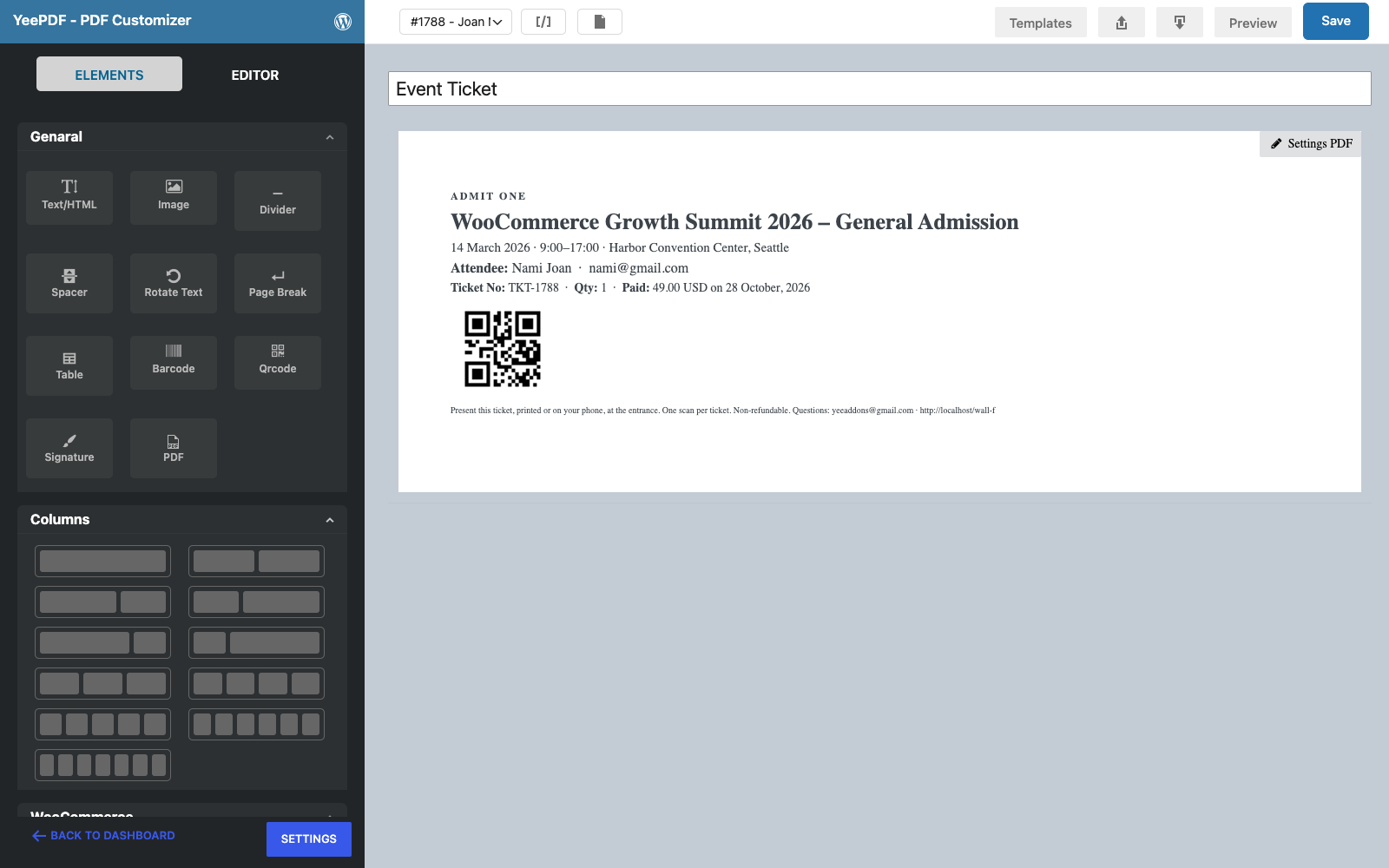Switch to the ELEMENTS tab
The width and height of the screenshot is (1389, 868).
point(109,75)
